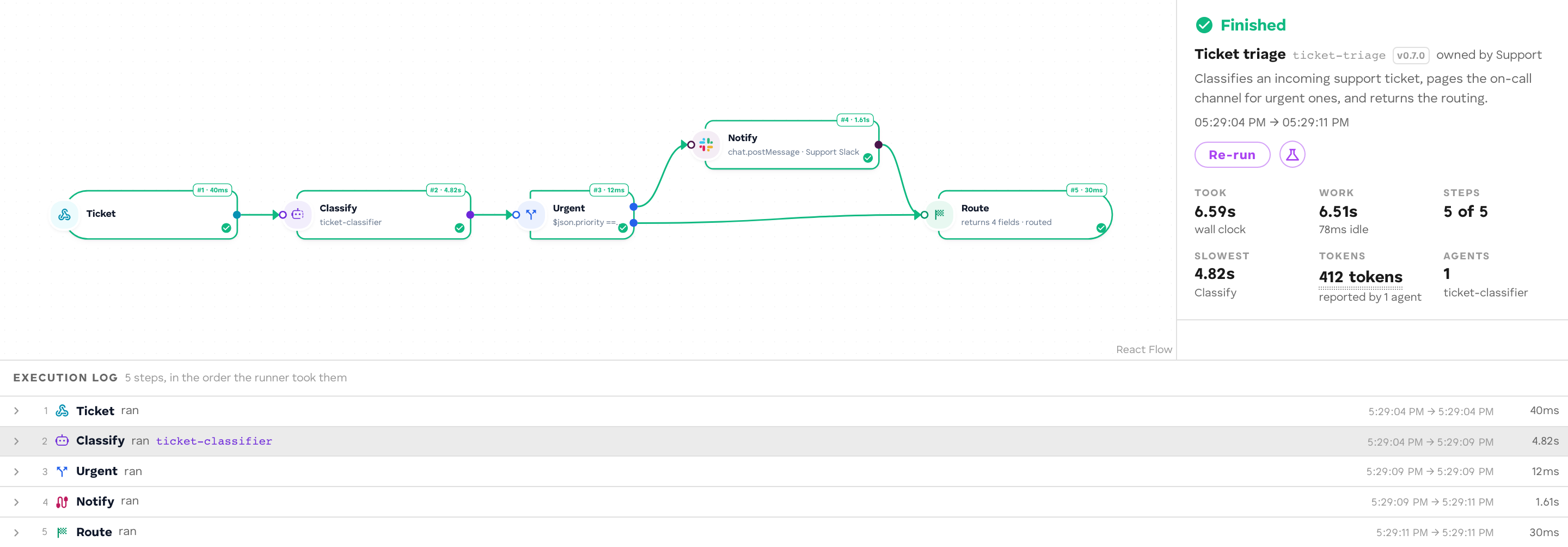Click the 6.51s work value

point(1338,211)
